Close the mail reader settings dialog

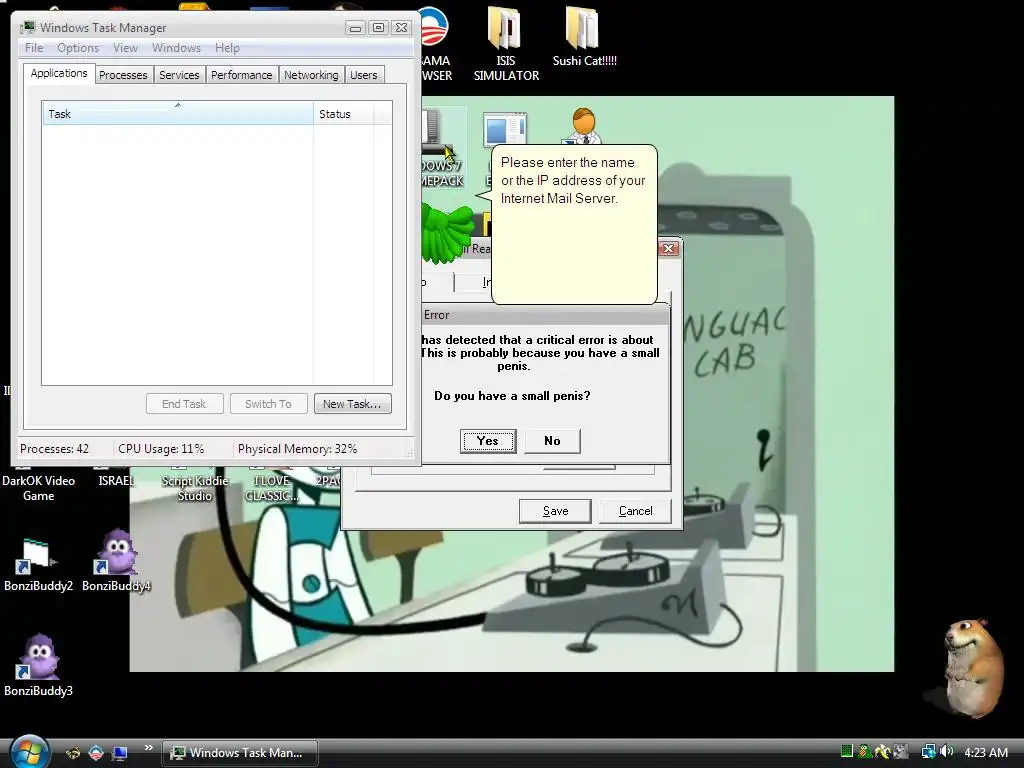668,248
